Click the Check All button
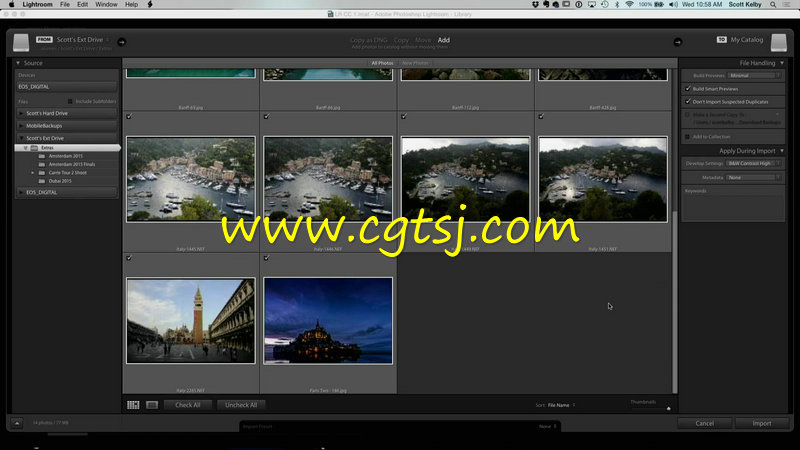Image resolution: width=800 pixels, height=450 pixels. click(x=188, y=405)
